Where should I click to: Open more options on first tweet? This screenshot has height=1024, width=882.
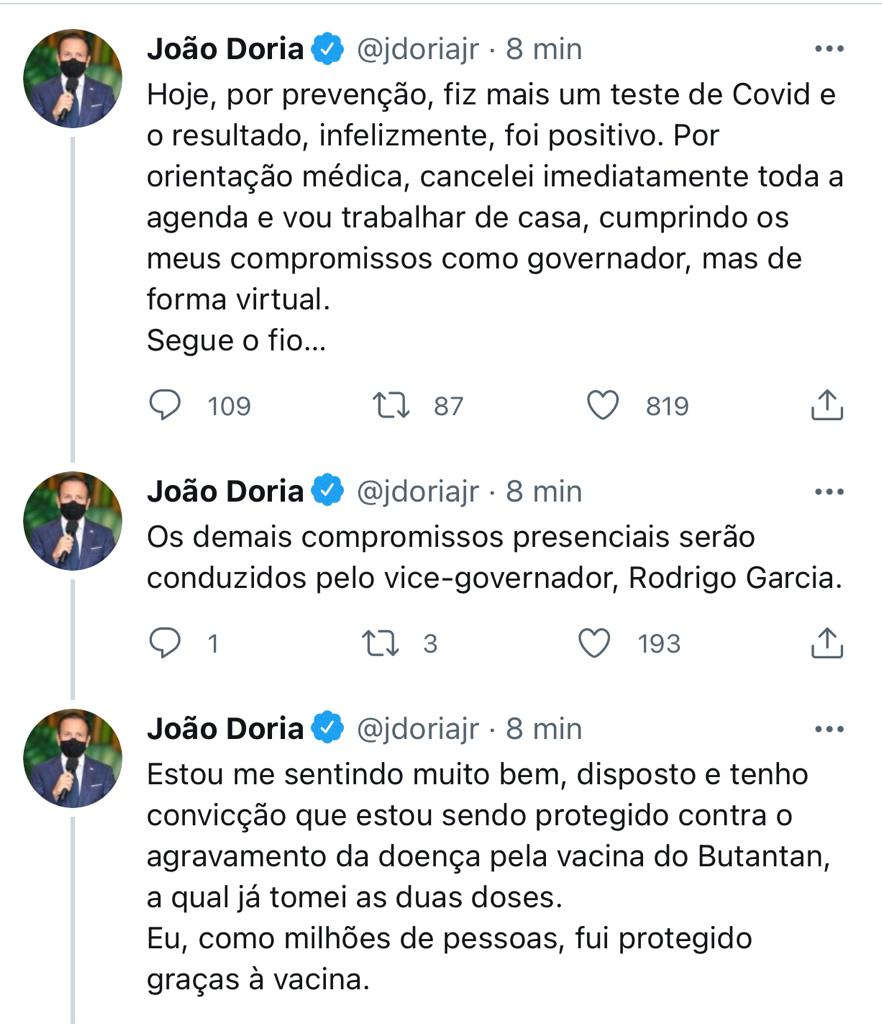coord(829,49)
